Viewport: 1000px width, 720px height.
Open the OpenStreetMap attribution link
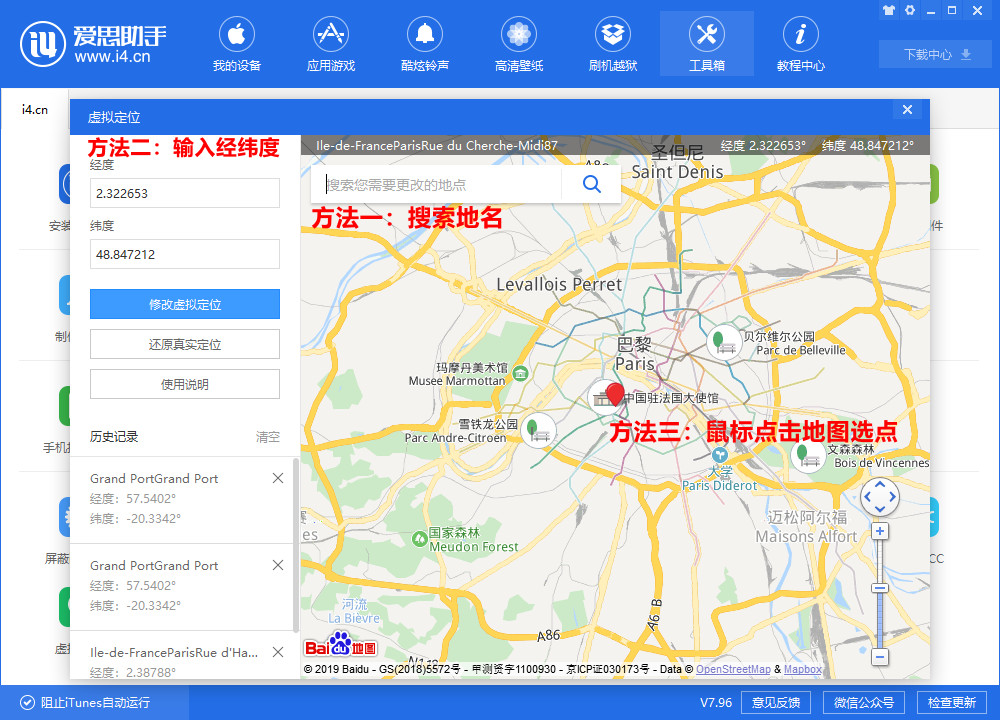coord(733,668)
